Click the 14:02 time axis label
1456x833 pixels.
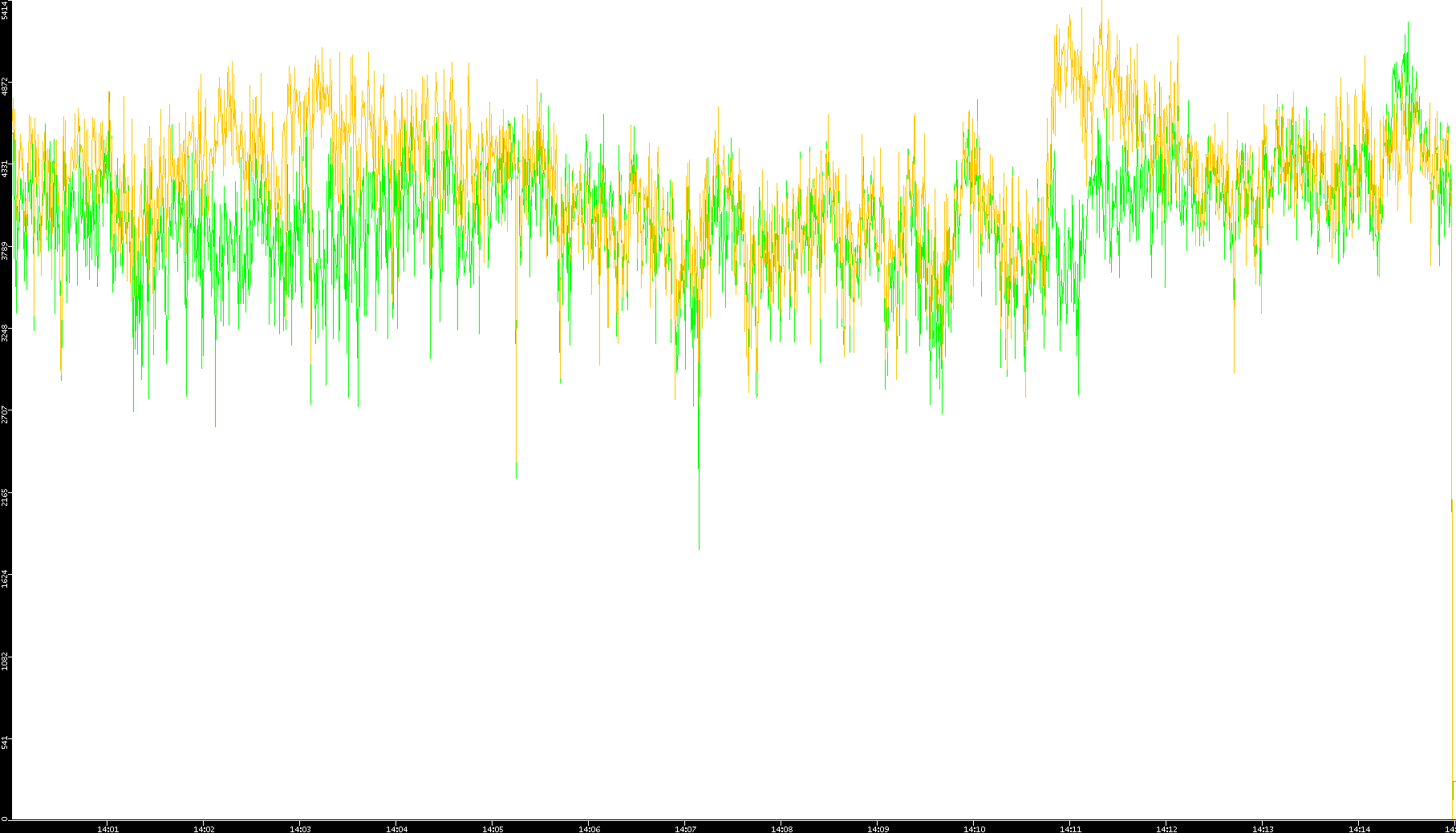pyautogui.click(x=204, y=829)
